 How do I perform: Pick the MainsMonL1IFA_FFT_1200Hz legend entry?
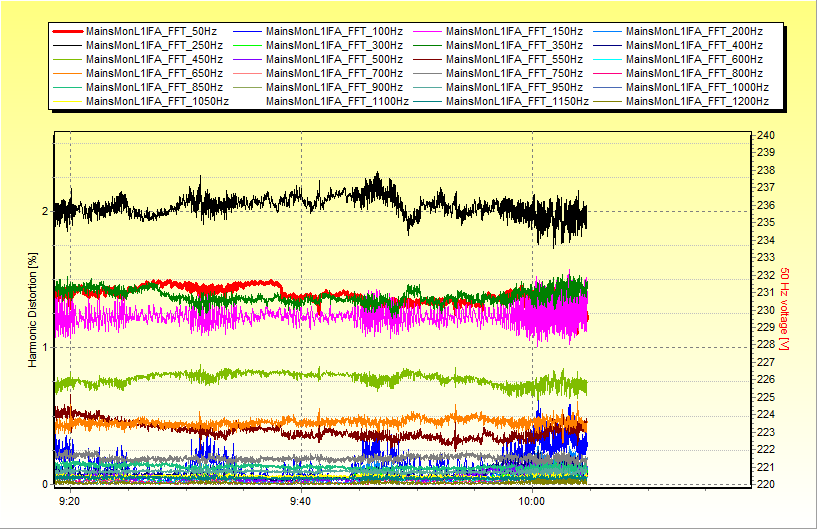coord(697,101)
